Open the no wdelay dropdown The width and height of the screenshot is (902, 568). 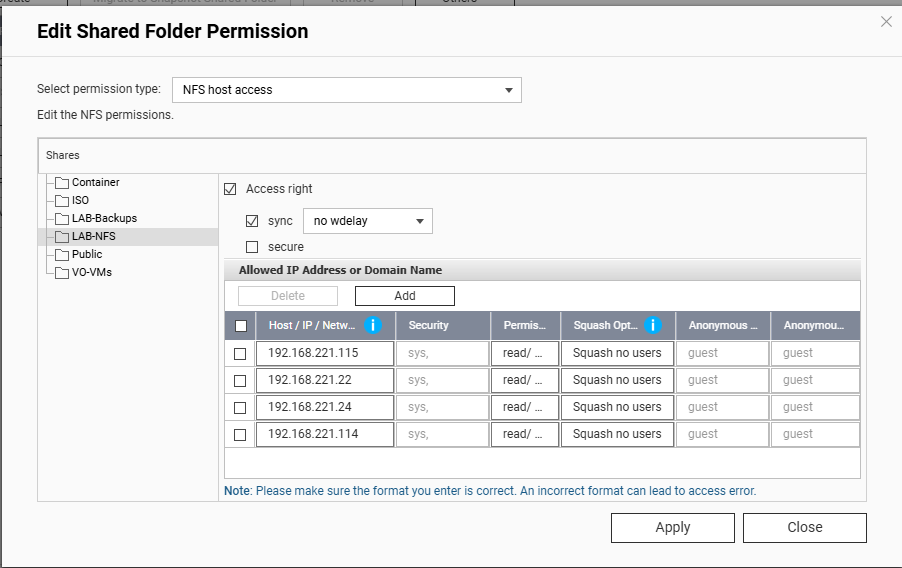tap(367, 221)
